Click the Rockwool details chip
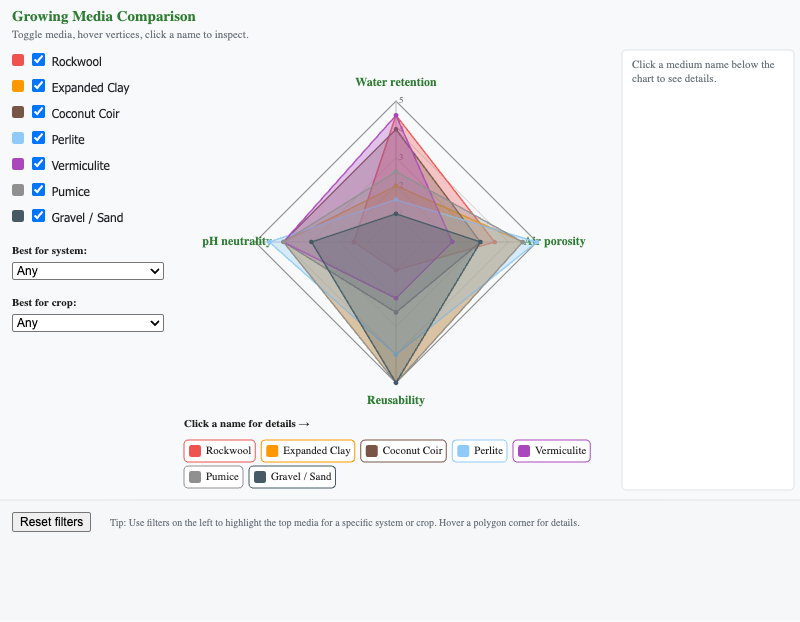800x622 pixels. tap(219, 451)
